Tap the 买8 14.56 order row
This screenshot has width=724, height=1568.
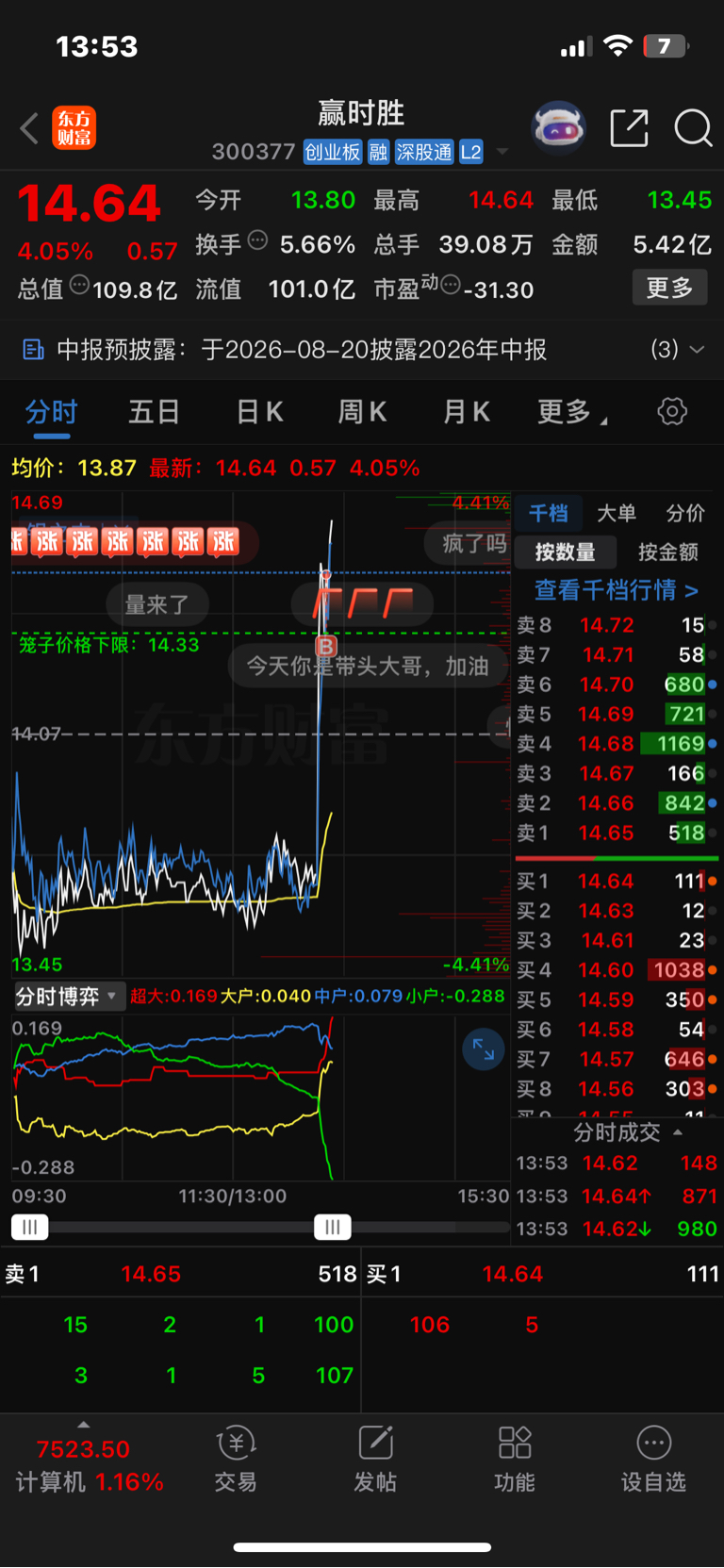click(x=617, y=1089)
